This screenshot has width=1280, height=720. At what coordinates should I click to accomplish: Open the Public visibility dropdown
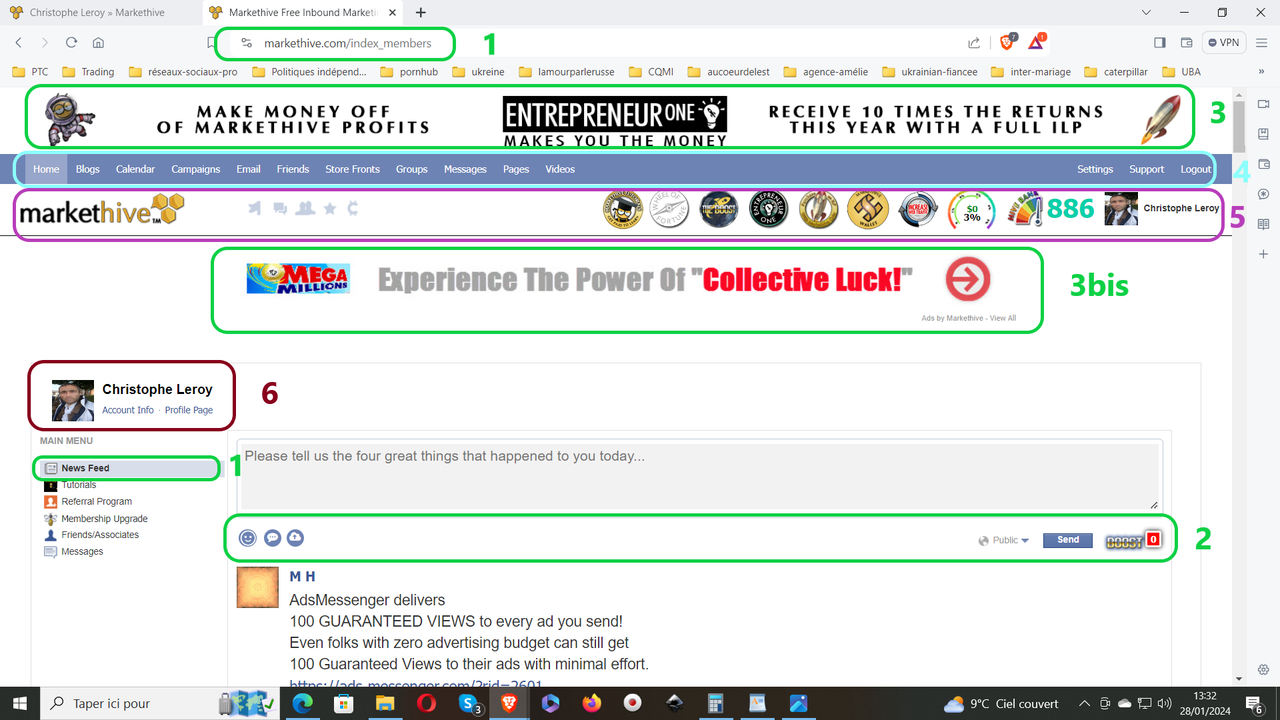click(1004, 540)
